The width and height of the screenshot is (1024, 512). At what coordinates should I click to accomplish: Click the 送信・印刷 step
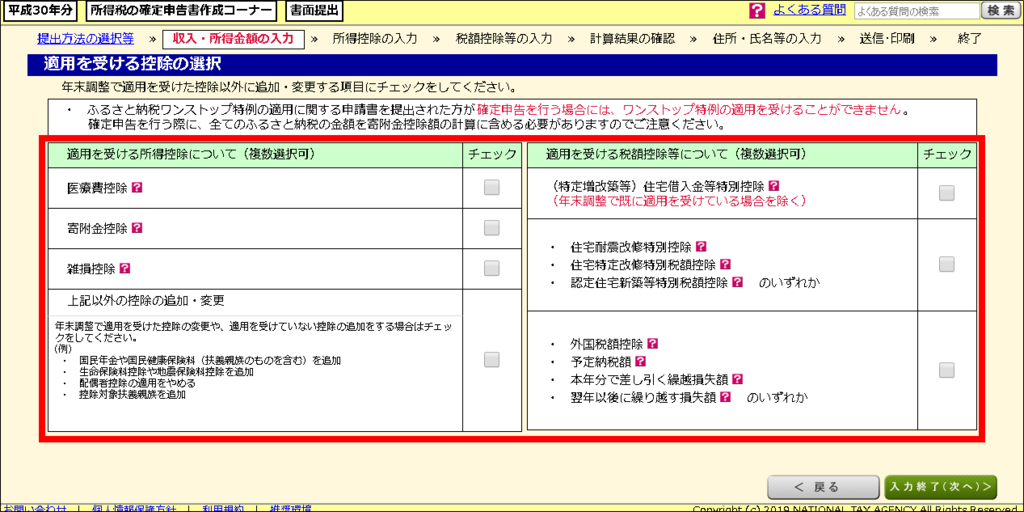point(887,39)
